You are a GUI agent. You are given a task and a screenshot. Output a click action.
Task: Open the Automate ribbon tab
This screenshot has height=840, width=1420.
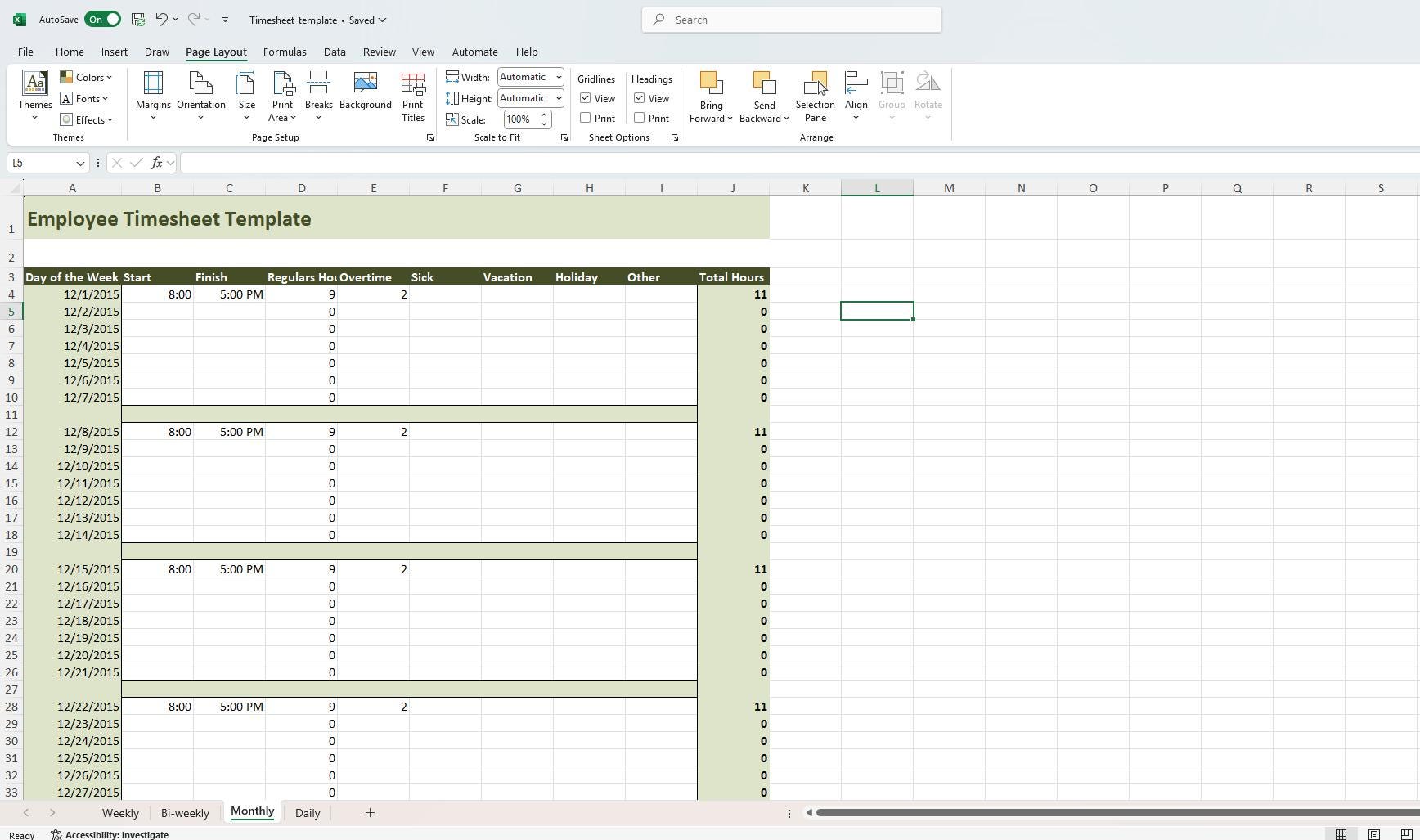click(474, 52)
